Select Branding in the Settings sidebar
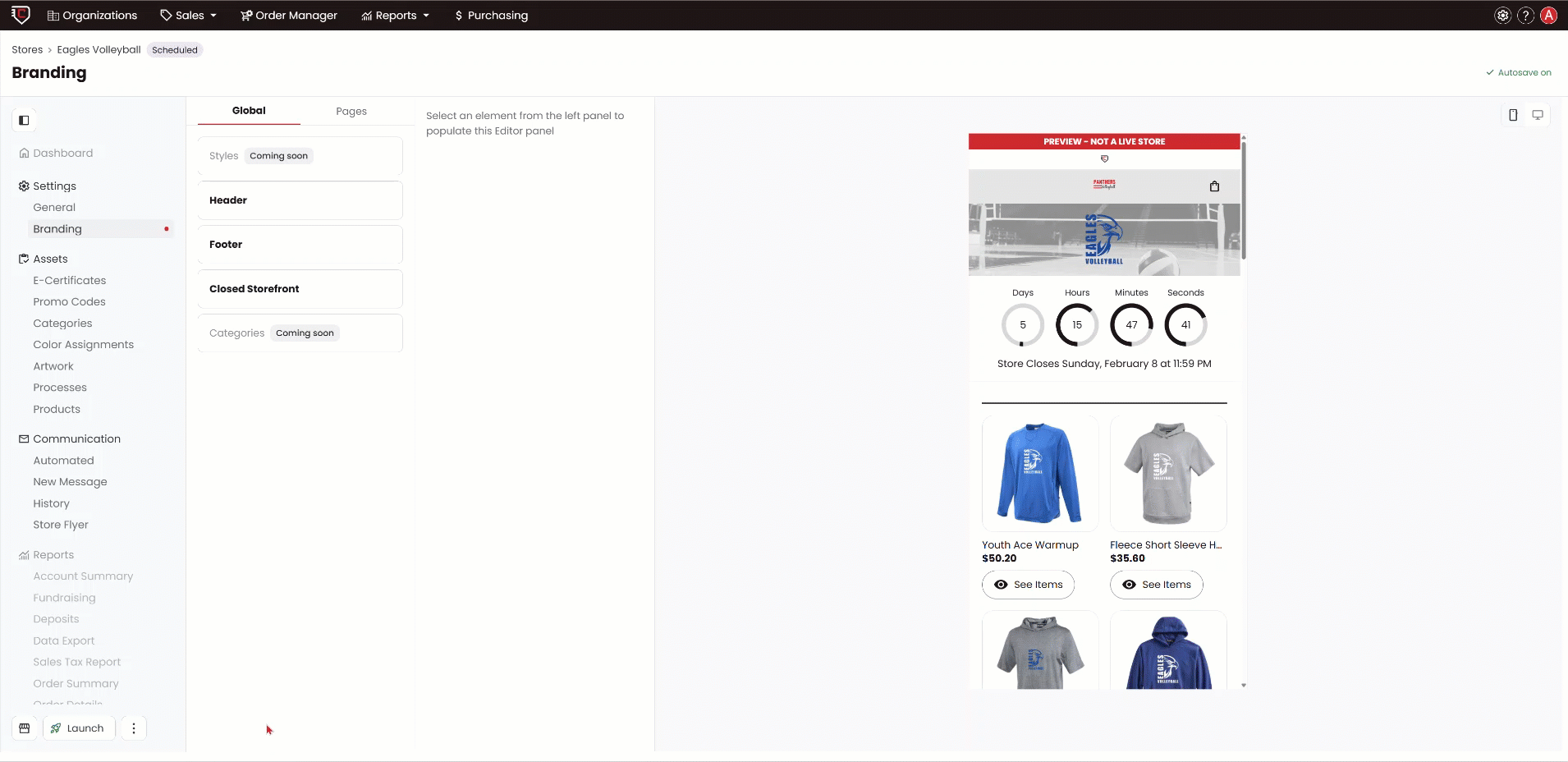 click(57, 228)
